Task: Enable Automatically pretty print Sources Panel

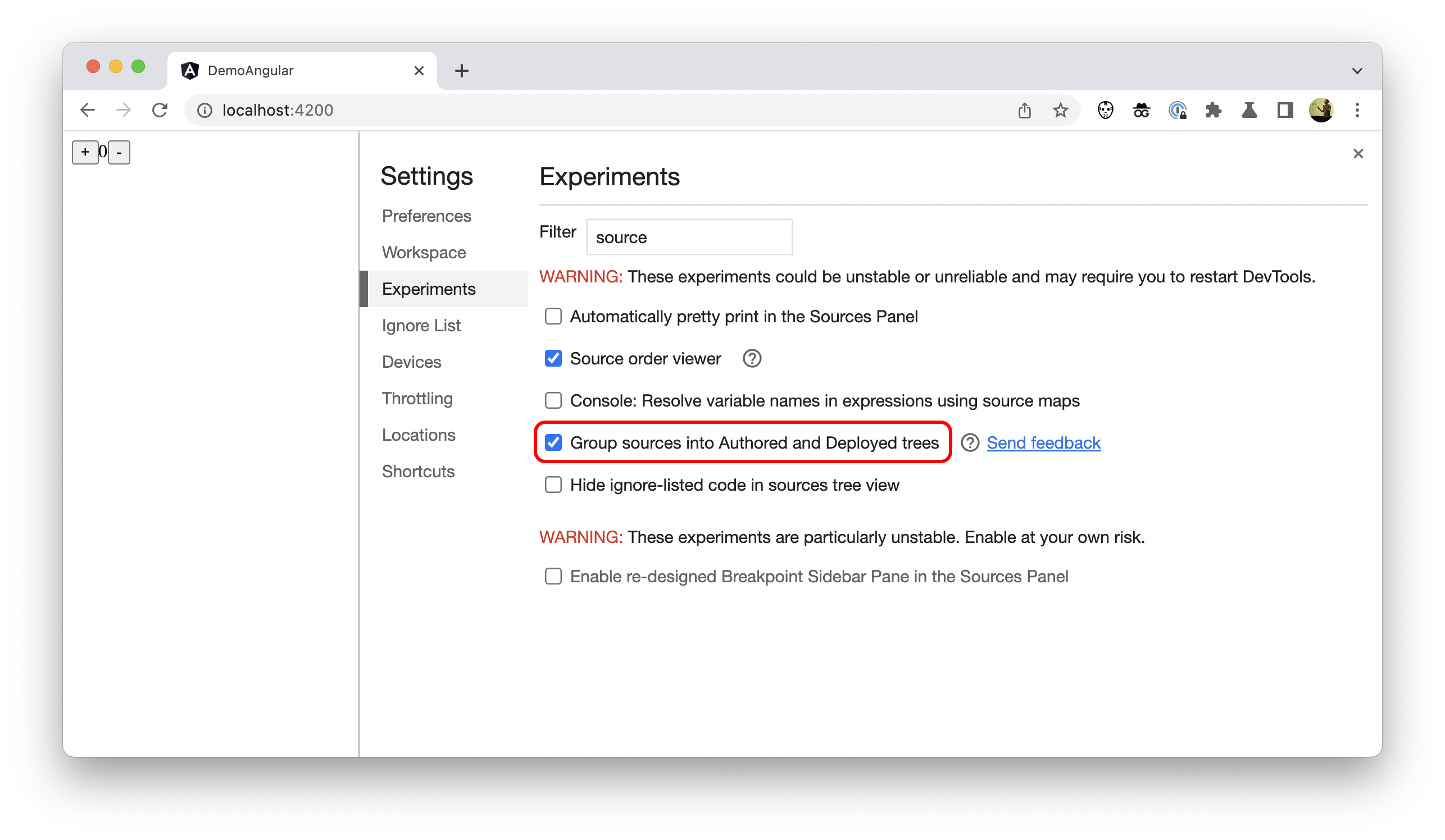Action: [x=554, y=317]
